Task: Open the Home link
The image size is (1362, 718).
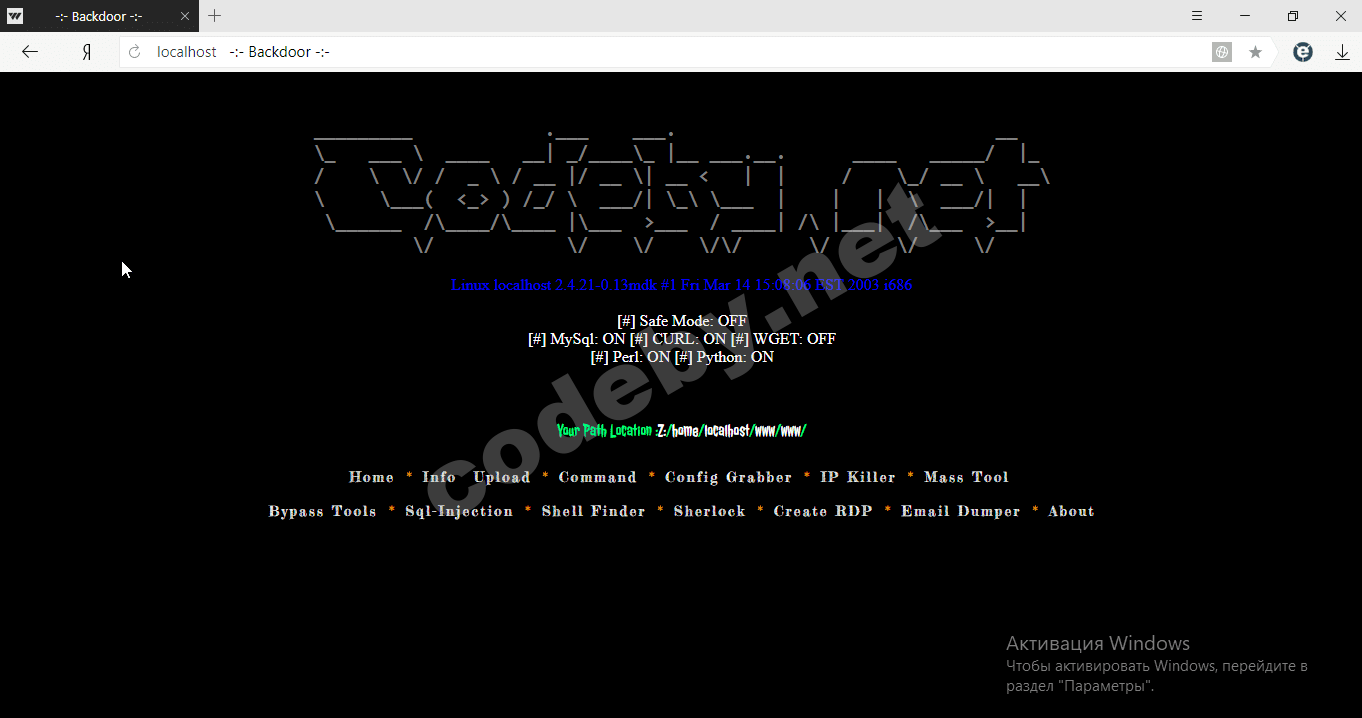Action: (371, 477)
